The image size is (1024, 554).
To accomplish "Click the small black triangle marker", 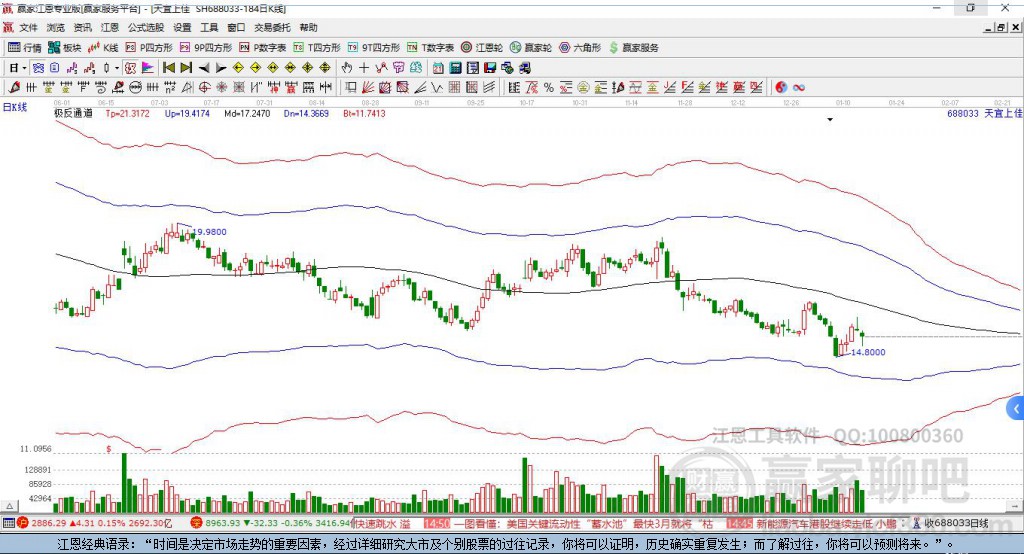I will pos(830,120).
